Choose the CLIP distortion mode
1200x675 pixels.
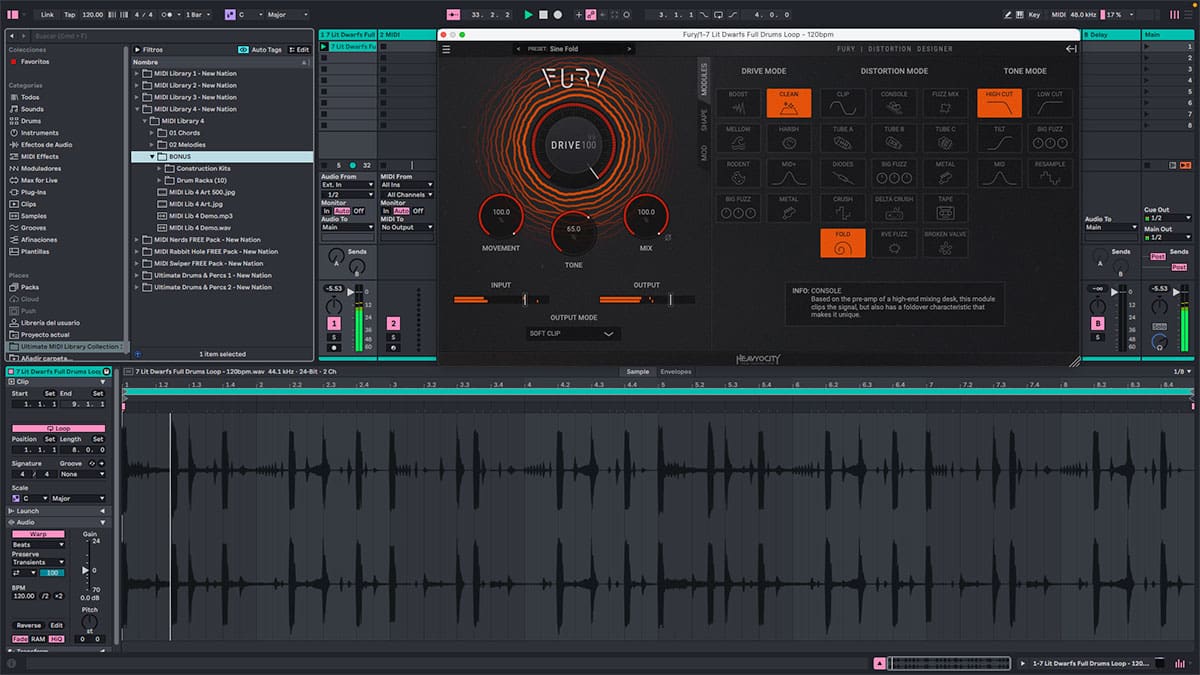843,103
